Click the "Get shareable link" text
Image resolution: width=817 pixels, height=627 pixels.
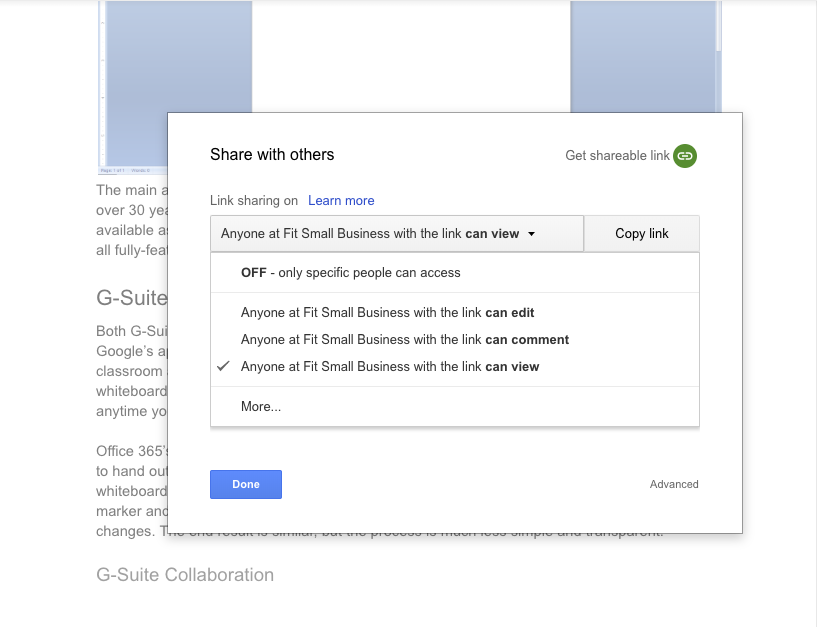617,155
